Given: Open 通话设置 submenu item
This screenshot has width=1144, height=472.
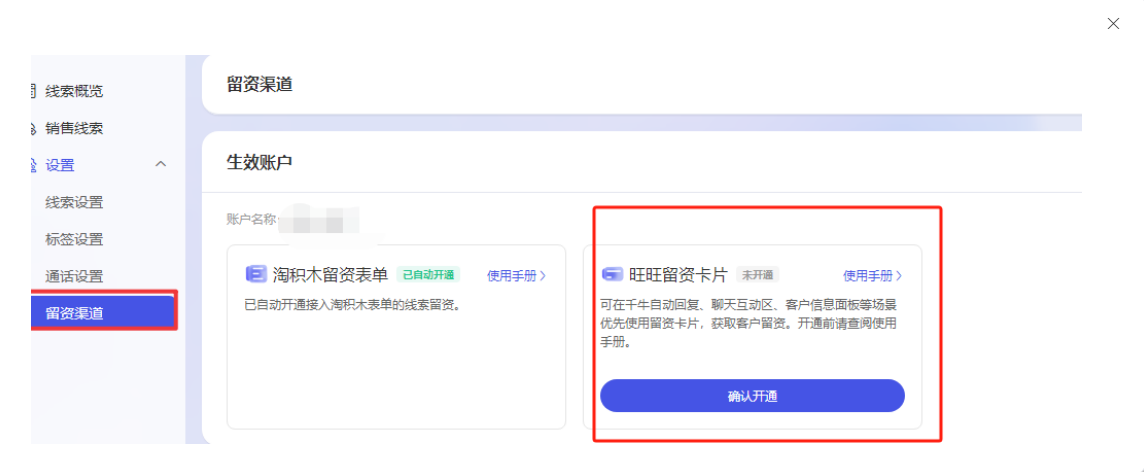Looking at the screenshot, I should pyautogui.click(x=74, y=276).
